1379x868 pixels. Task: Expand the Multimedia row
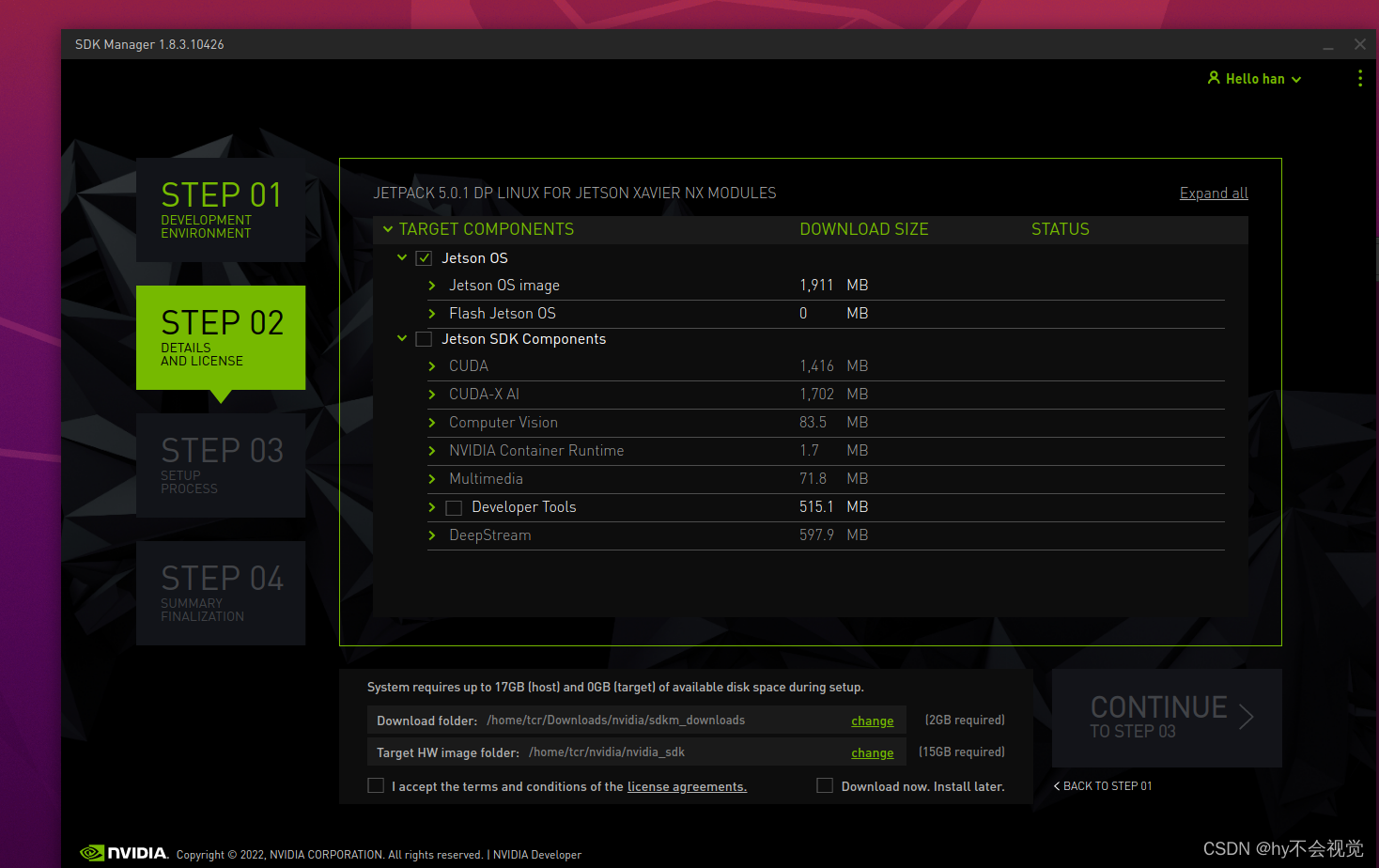tap(432, 479)
